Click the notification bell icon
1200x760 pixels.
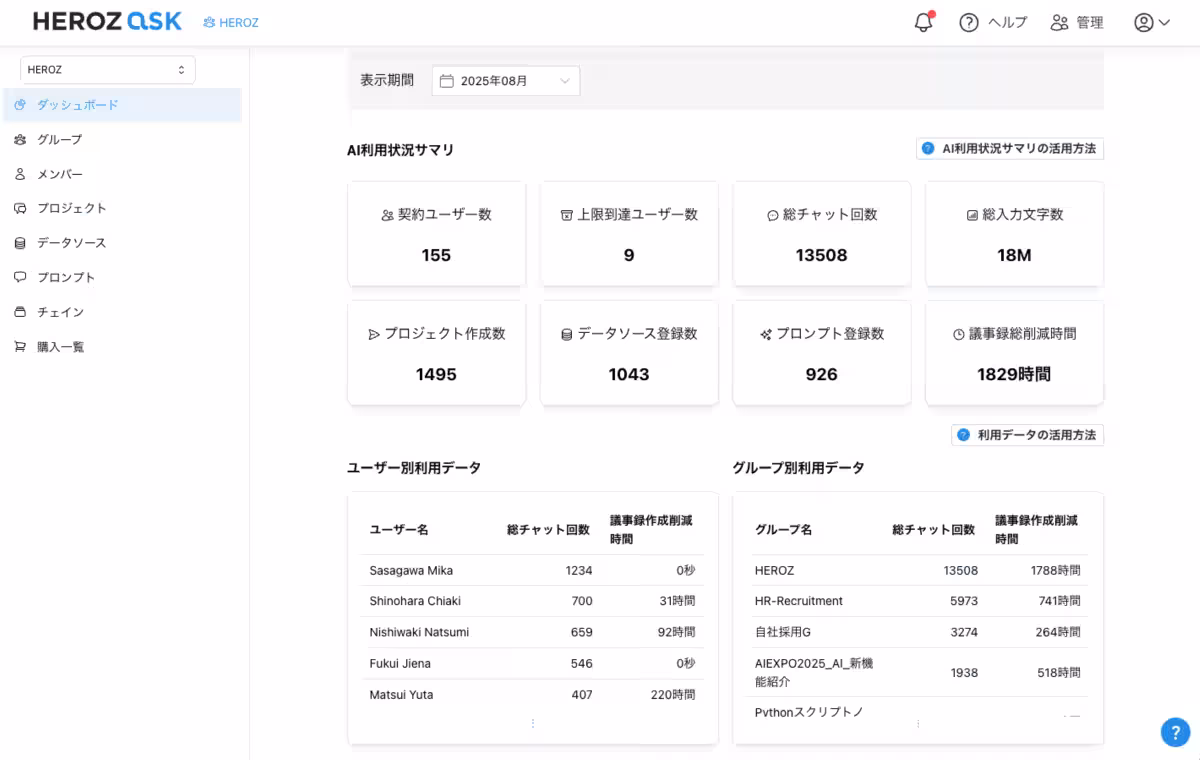(923, 22)
